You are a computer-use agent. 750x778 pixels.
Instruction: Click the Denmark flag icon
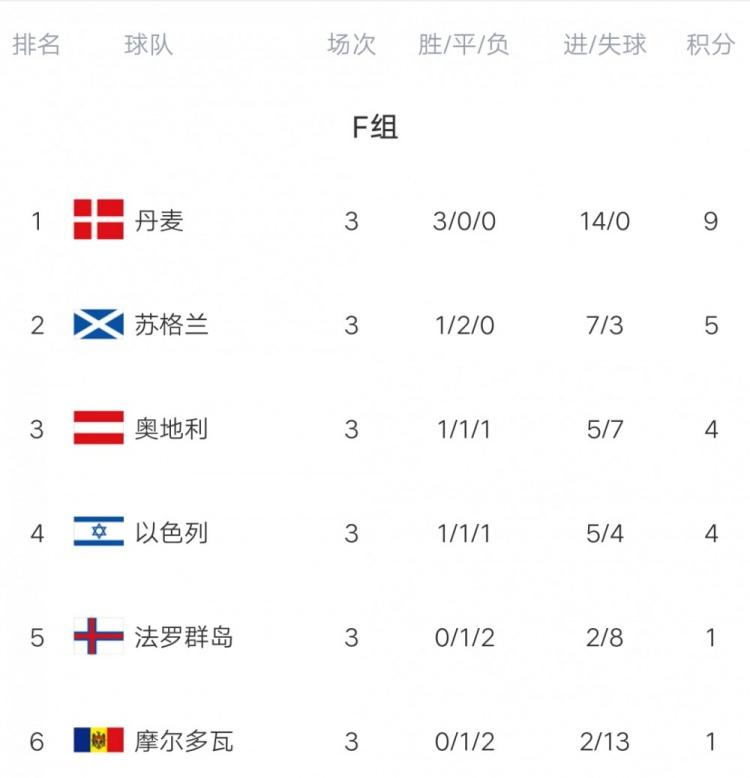tap(98, 220)
